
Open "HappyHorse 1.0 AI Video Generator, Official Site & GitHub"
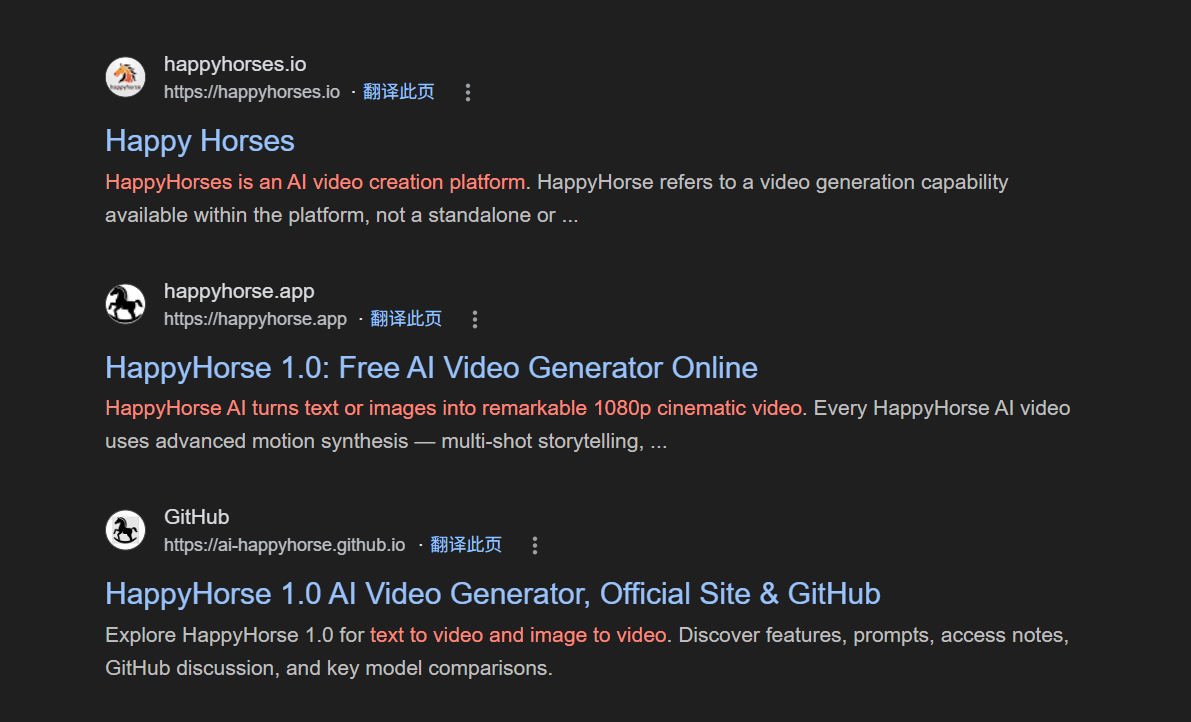point(492,594)
